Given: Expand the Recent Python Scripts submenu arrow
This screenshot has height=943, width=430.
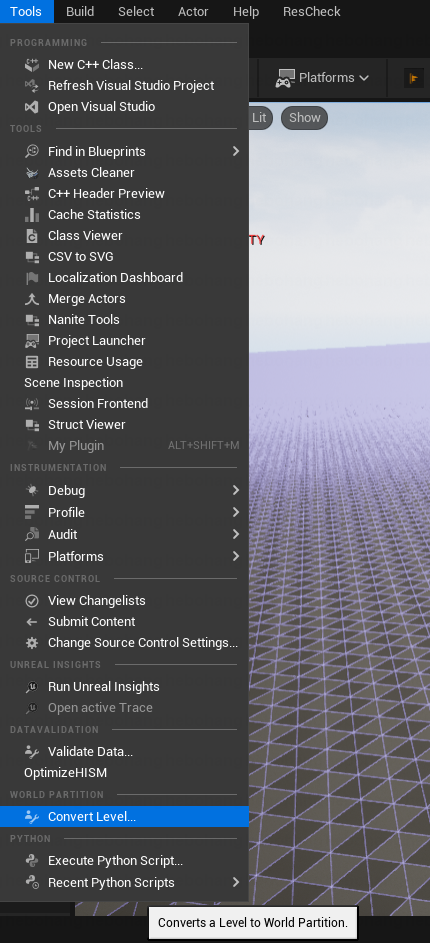Looking at the screenshot, I should [x=236, y=882].
